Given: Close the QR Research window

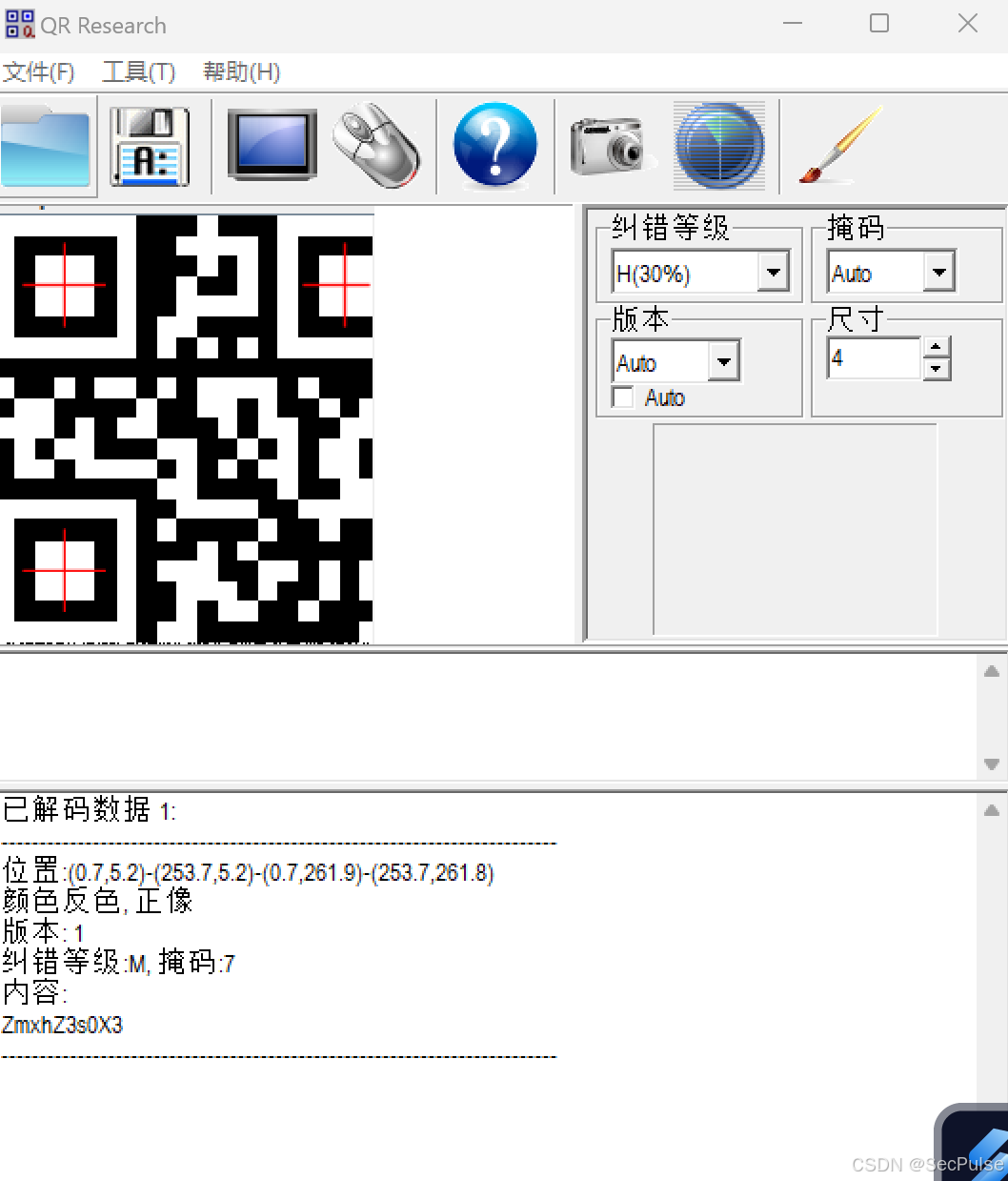Looking at the screenshot, I should point(968,24).
